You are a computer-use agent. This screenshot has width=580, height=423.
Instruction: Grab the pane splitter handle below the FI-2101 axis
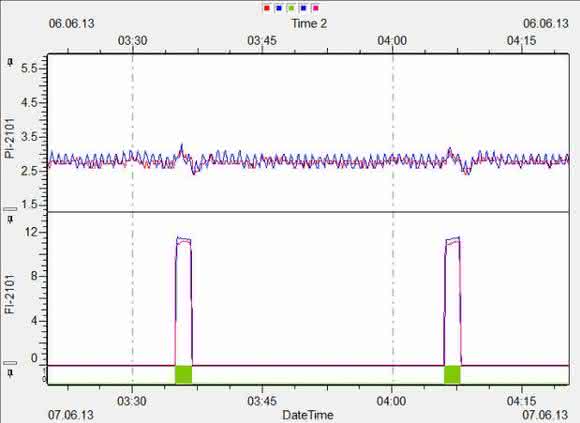tap(11, 363)
